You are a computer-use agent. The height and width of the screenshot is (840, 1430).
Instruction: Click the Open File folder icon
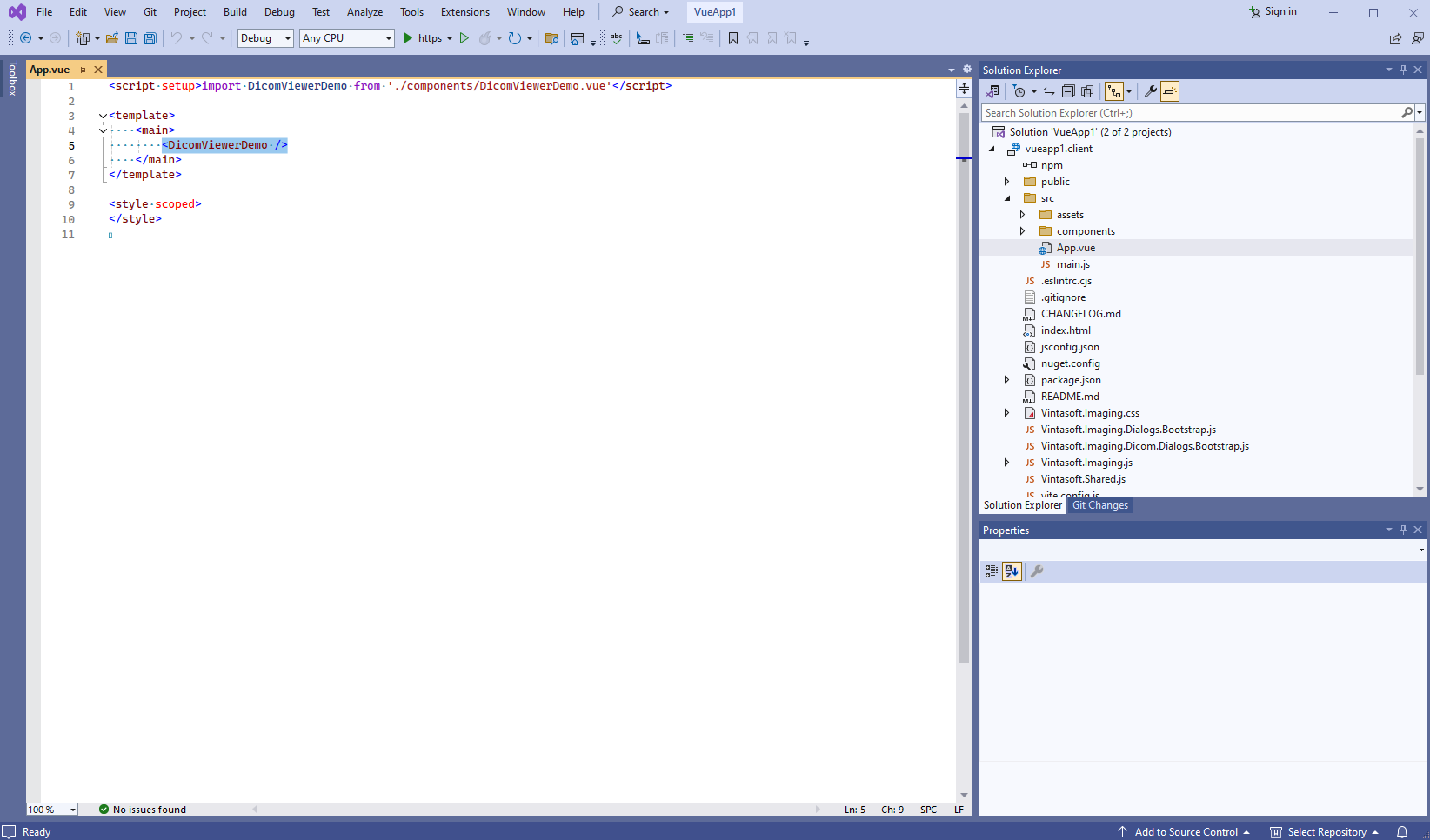[112, 38]
